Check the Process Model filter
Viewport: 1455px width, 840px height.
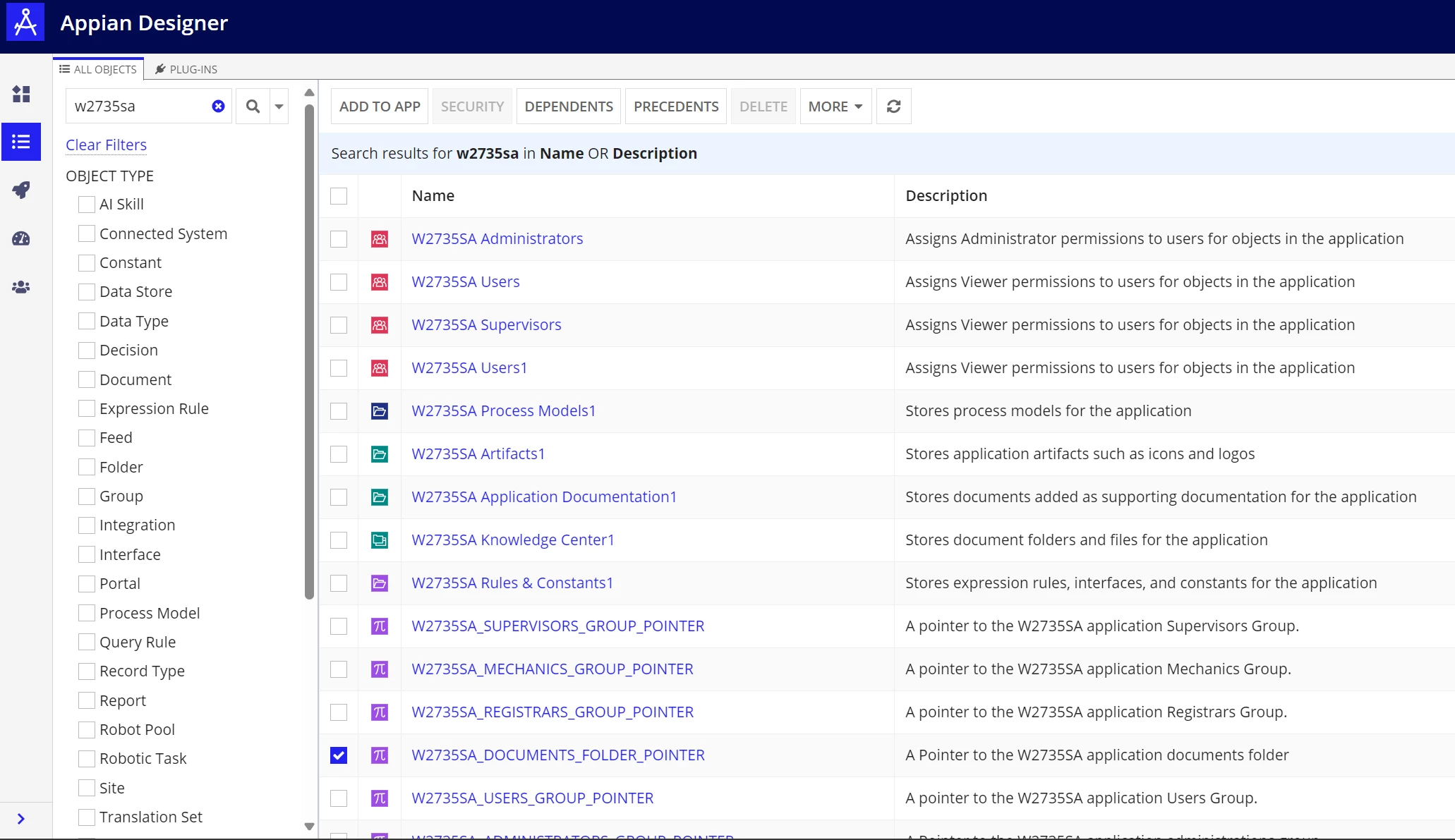[87, 614]
